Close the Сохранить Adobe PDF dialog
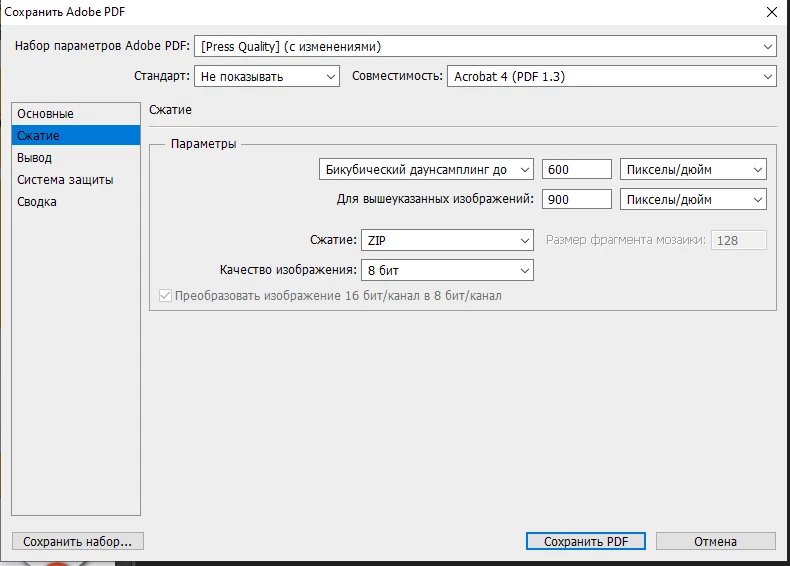The width and height of the screenshot is (790, 566). coord(772,12)
